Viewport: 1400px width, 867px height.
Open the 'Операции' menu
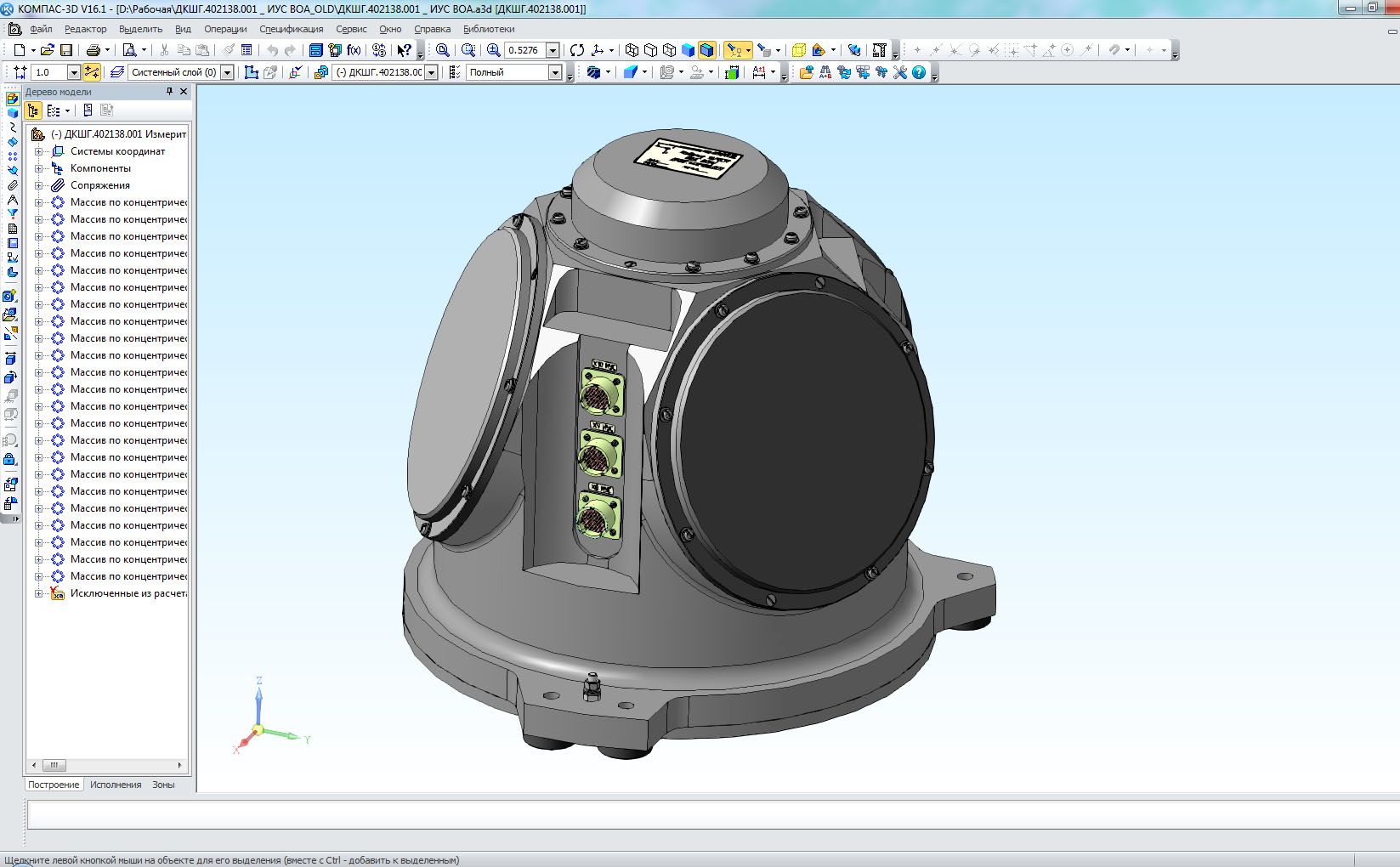point(225,29)
